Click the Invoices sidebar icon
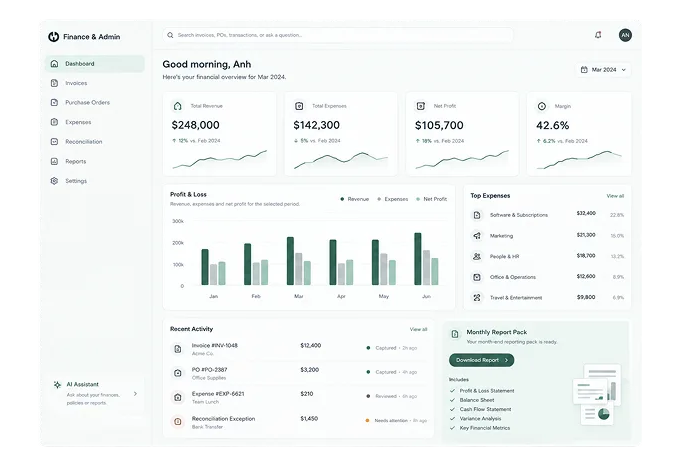Viewport: 680px width, 468px height. (54, 83)
